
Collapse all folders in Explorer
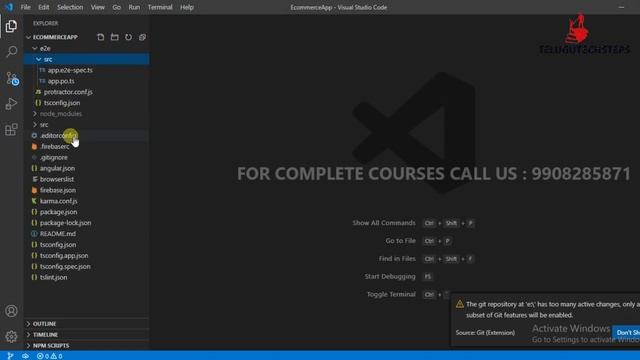142,37
